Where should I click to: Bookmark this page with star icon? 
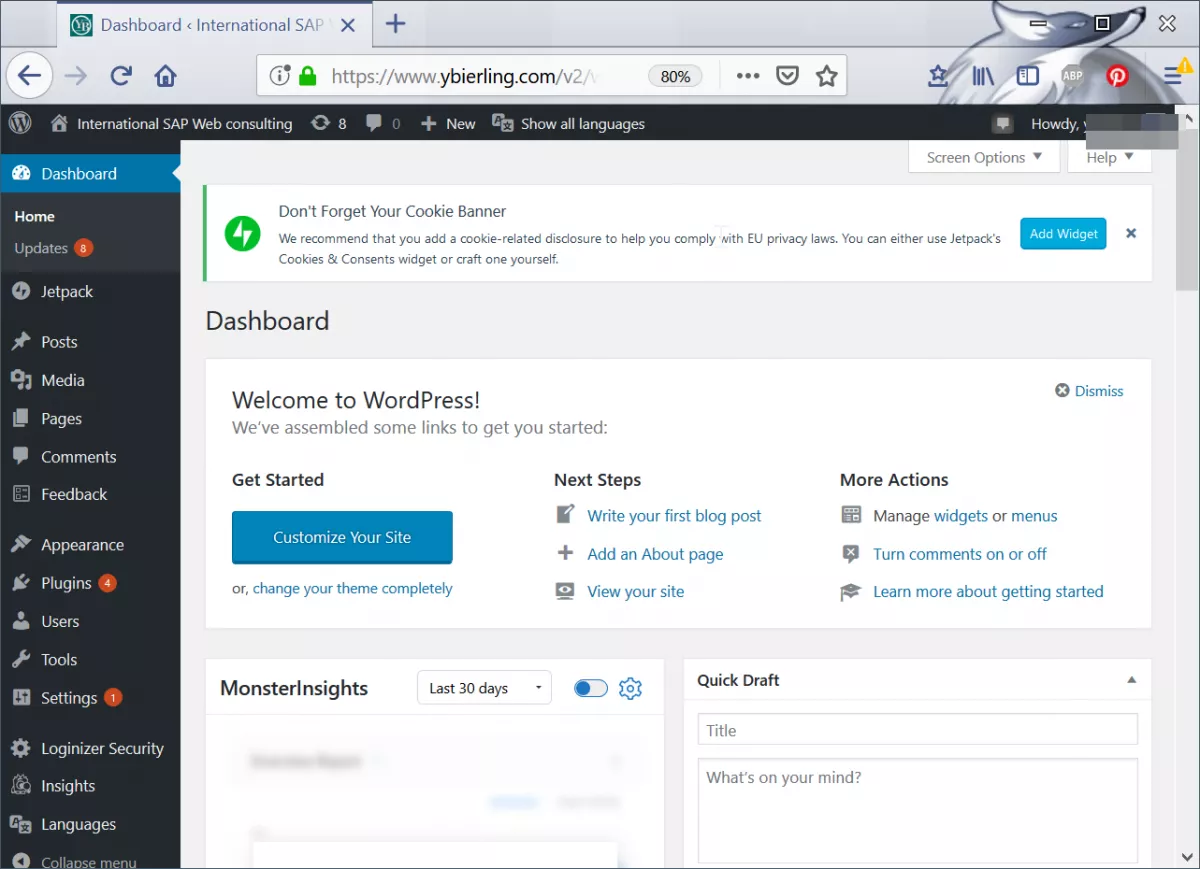[826, 76]
